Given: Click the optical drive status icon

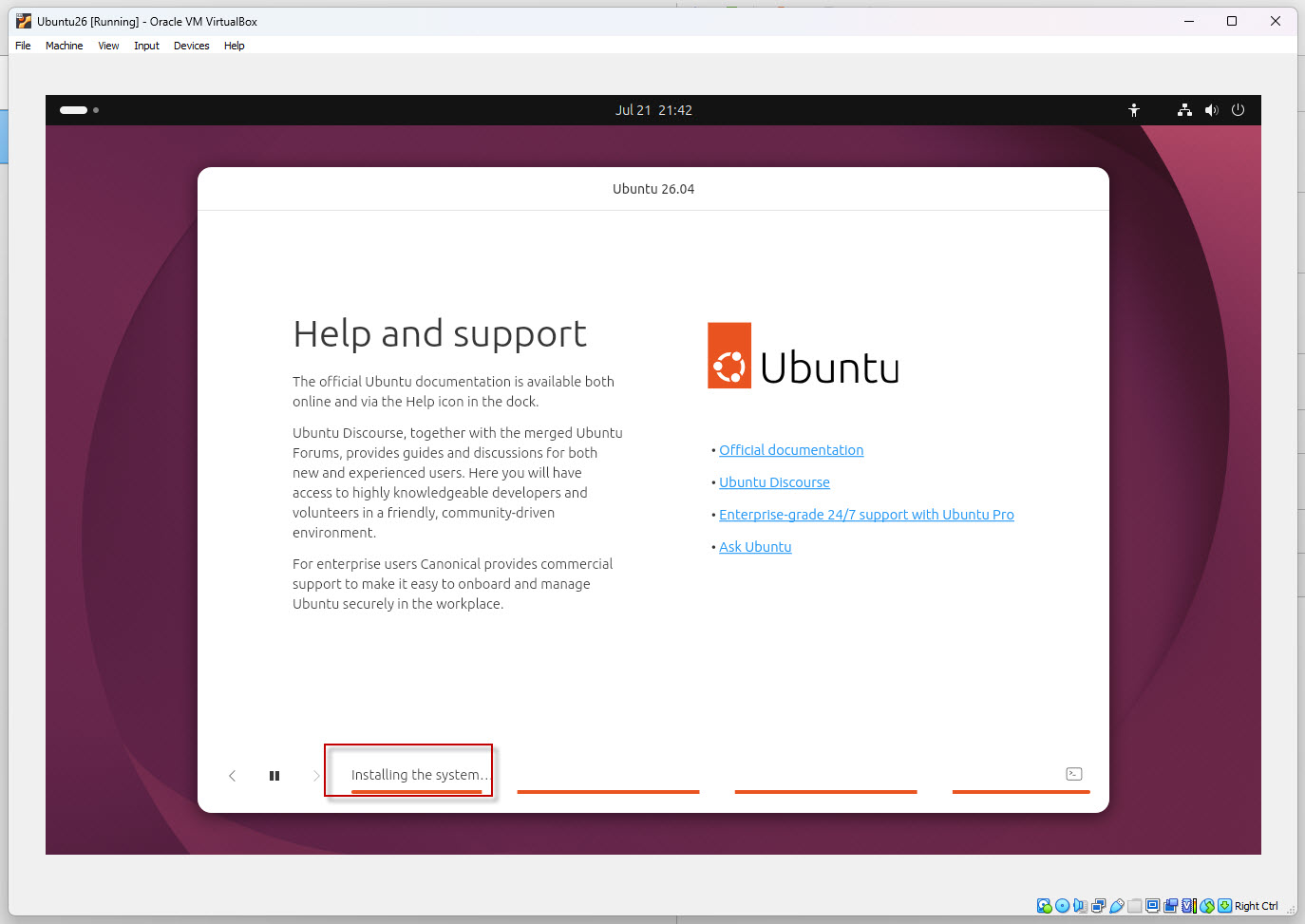Looking at the screenshot, I should (1063, 906).
